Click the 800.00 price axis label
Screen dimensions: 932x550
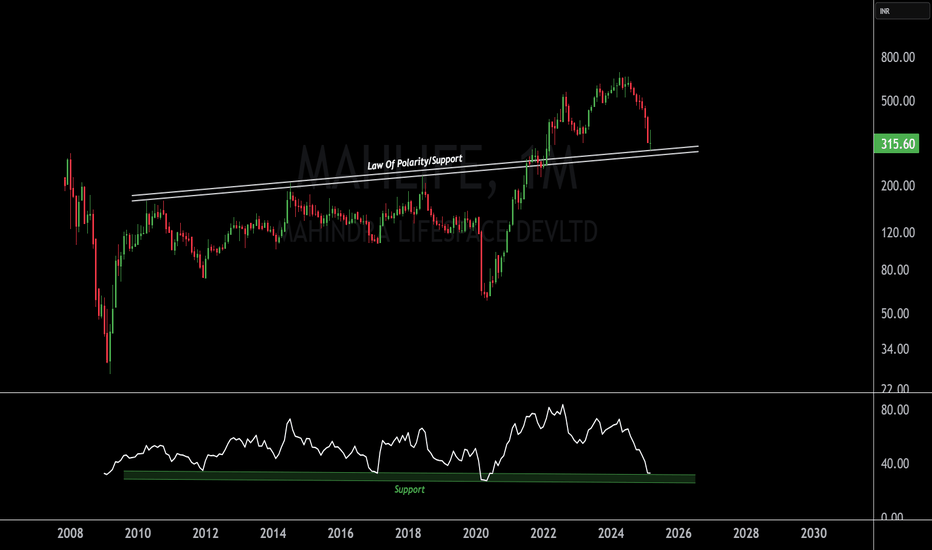point(898,57)
